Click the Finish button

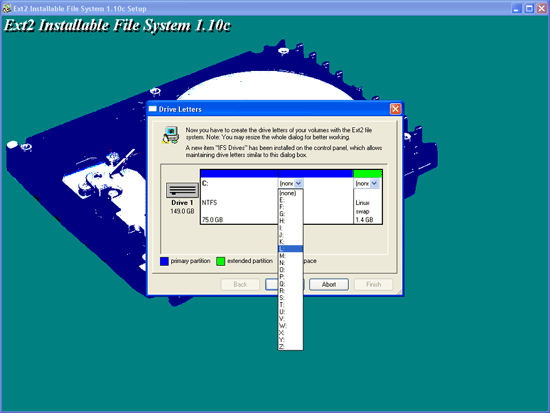tap(374, 285)
